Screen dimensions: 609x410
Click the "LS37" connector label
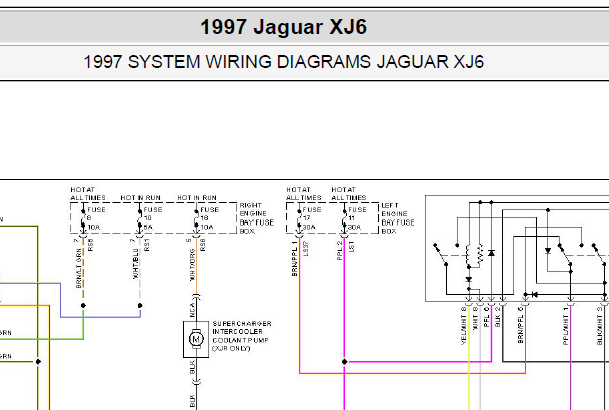tap(306, 248)
